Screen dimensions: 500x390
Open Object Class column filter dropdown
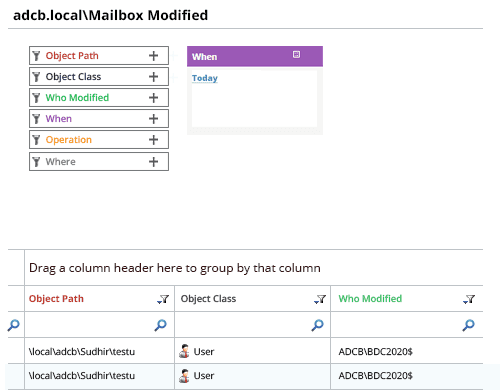320,299
